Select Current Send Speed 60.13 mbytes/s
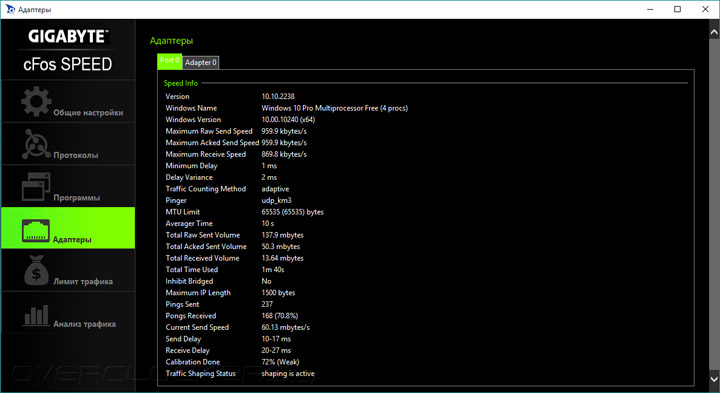The height and width of the screenshot is (393, 720). (286, 327)
